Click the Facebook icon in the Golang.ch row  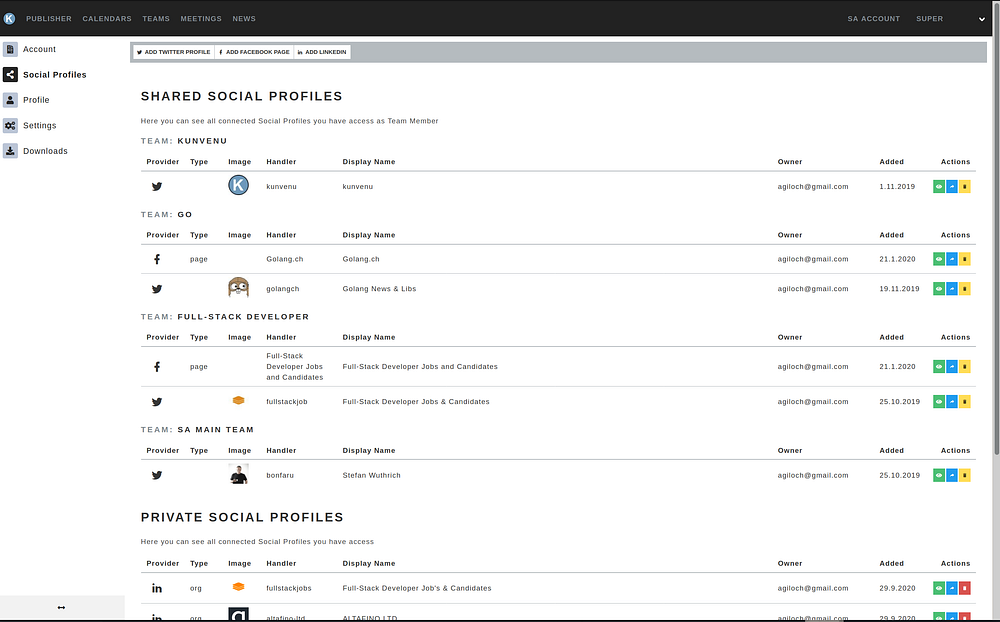(157, 259)
